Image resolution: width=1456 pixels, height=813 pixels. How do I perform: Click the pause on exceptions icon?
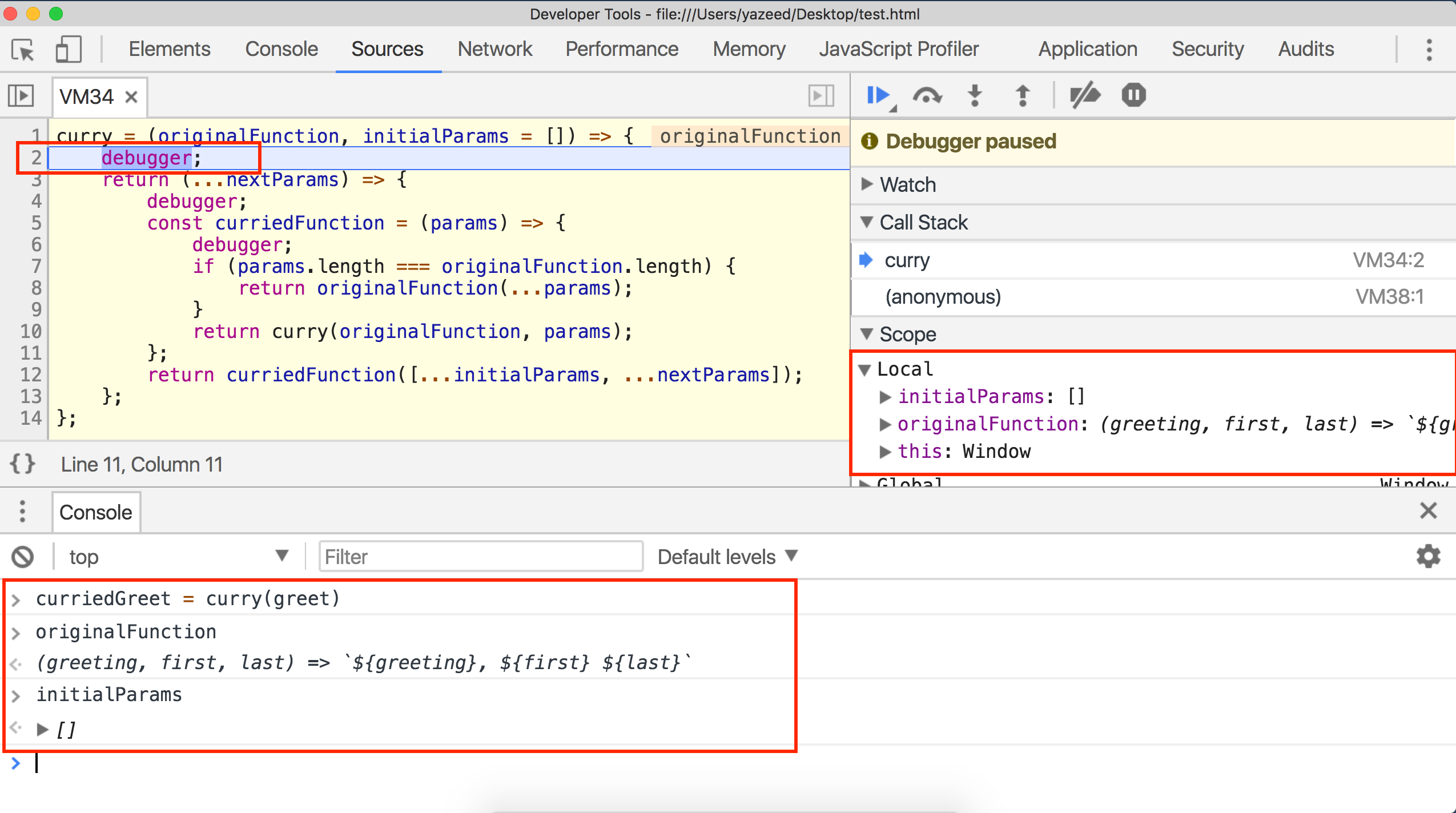point(1133,95)
